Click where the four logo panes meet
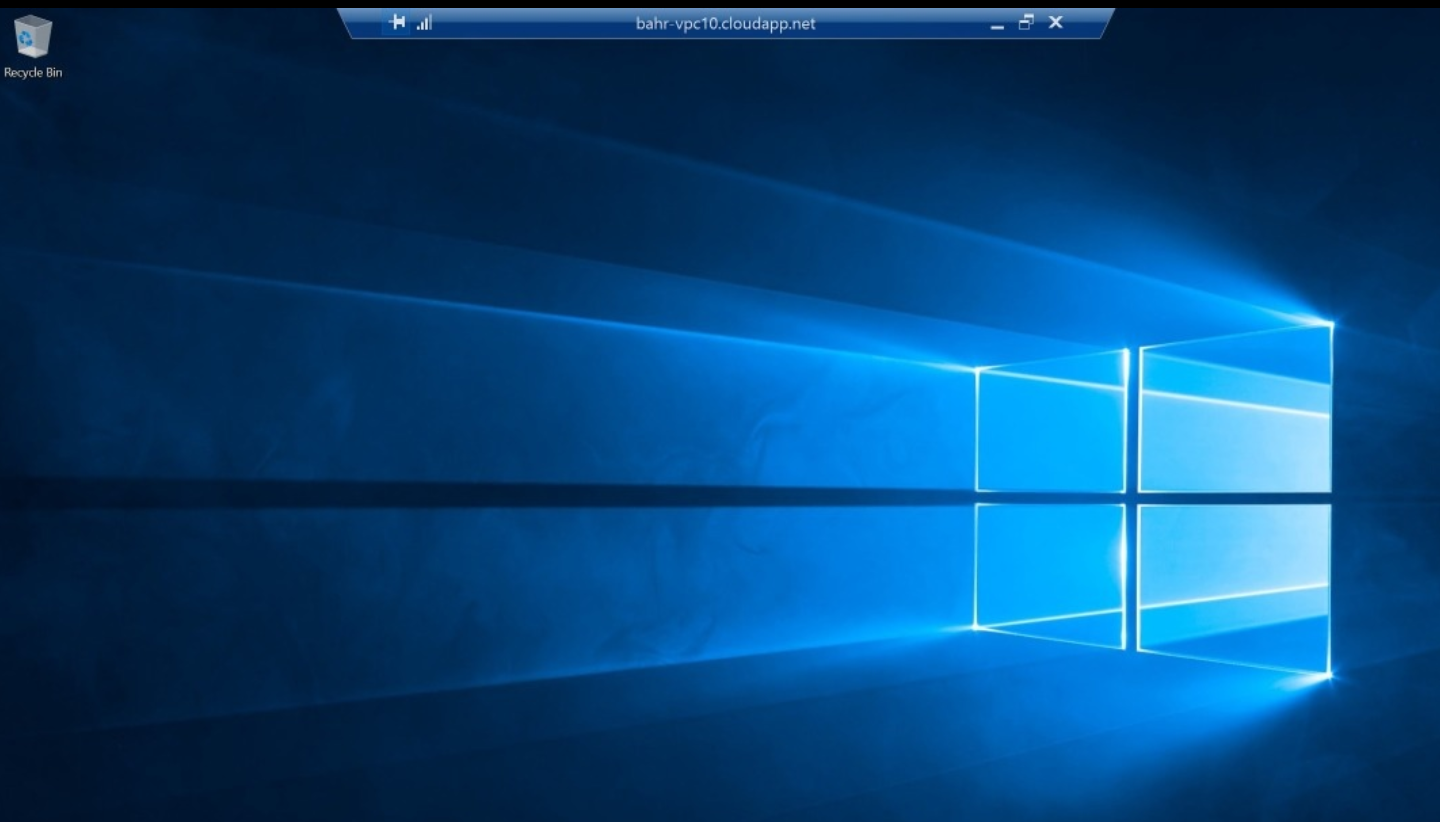The image size is (1440, 822). pyautogui.click(x=1132, y=498)
